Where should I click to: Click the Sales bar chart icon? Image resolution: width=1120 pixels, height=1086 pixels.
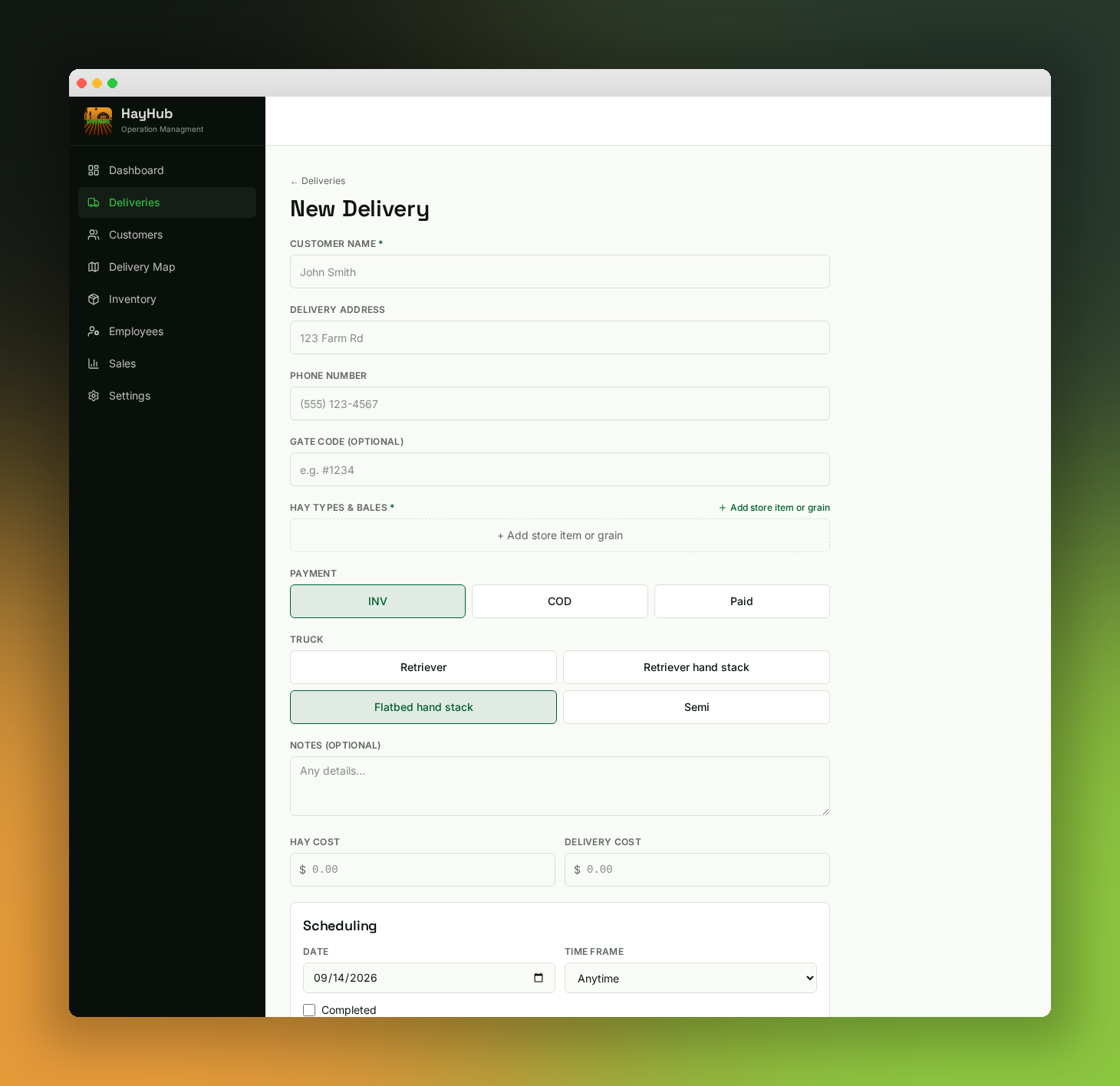point(94,364)
